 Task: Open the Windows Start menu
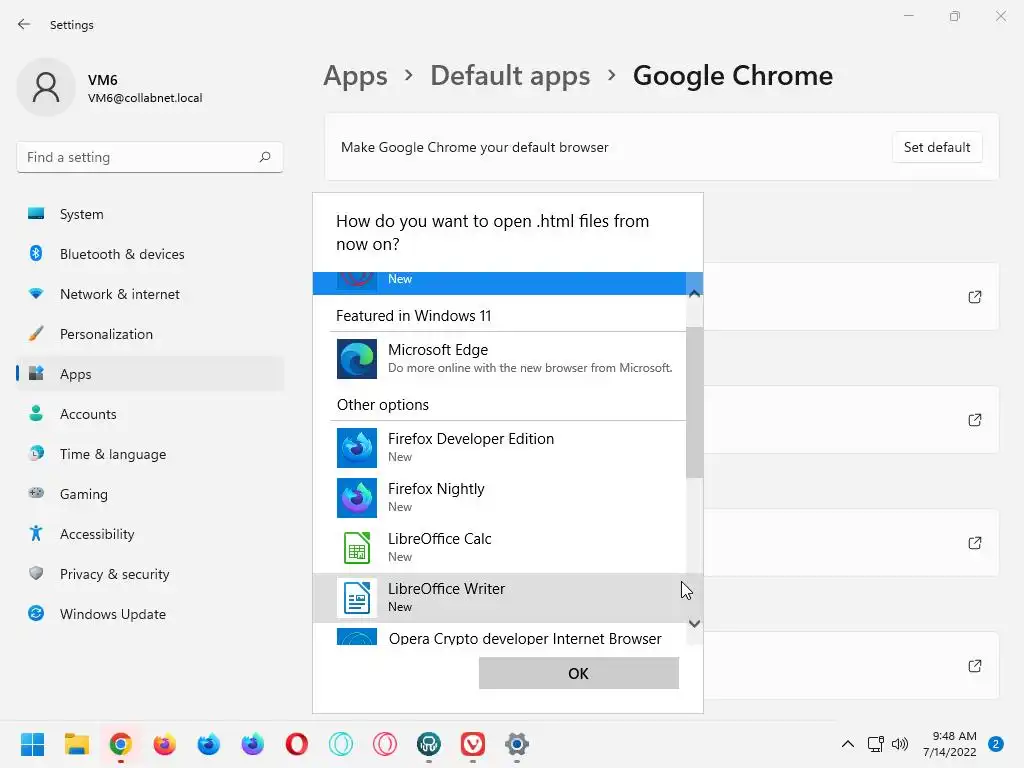tap(33, 744)
